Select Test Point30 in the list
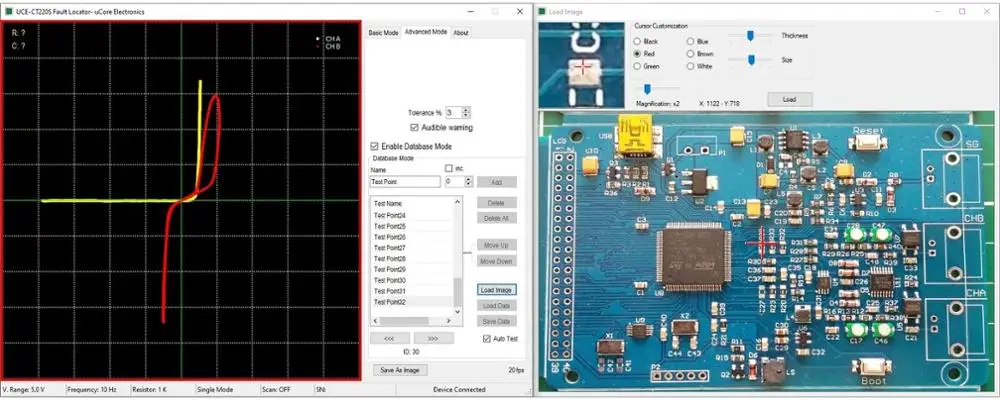 pos(412,281)
